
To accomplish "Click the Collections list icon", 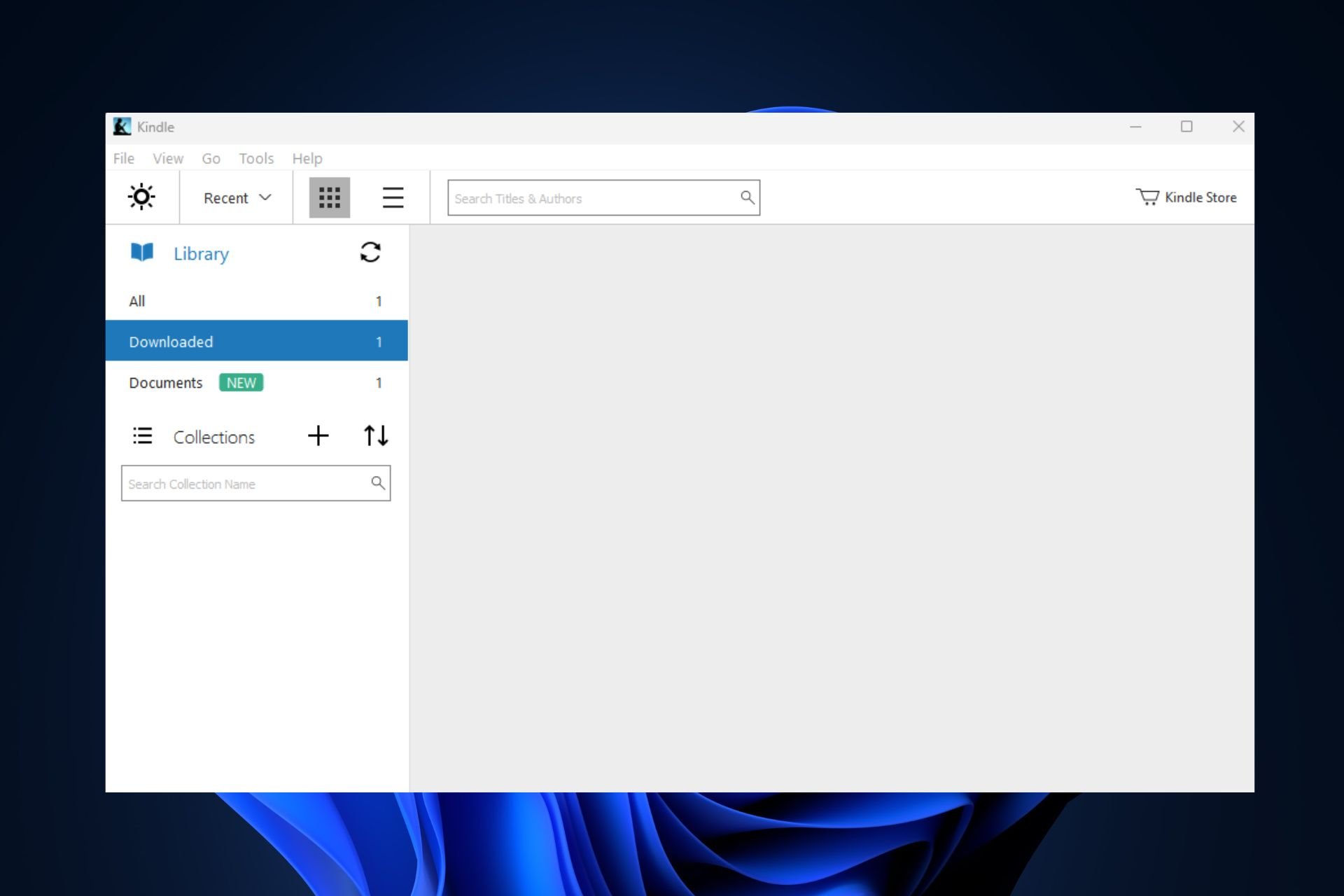I will tap(142, 436).
